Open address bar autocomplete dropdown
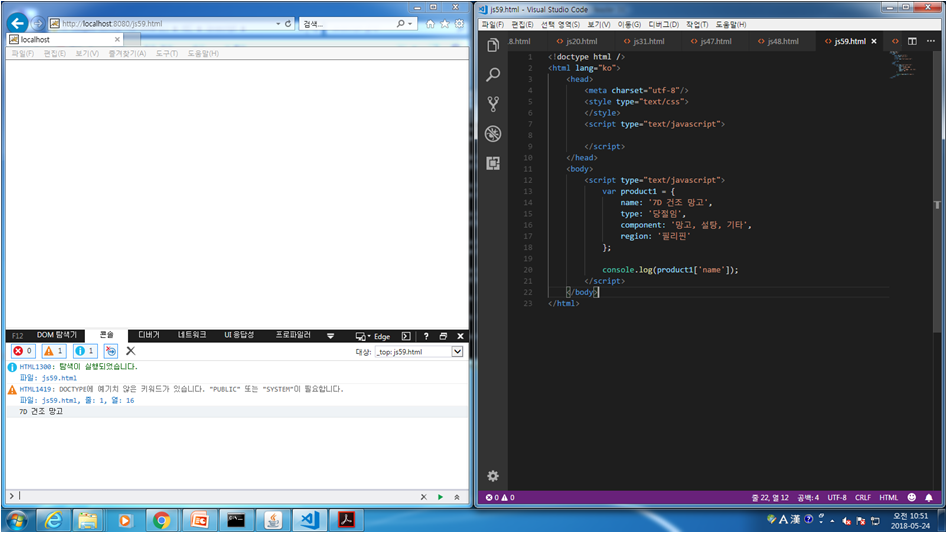The width and height of the screenshot is (947, 533). click(x=278, y=24)
